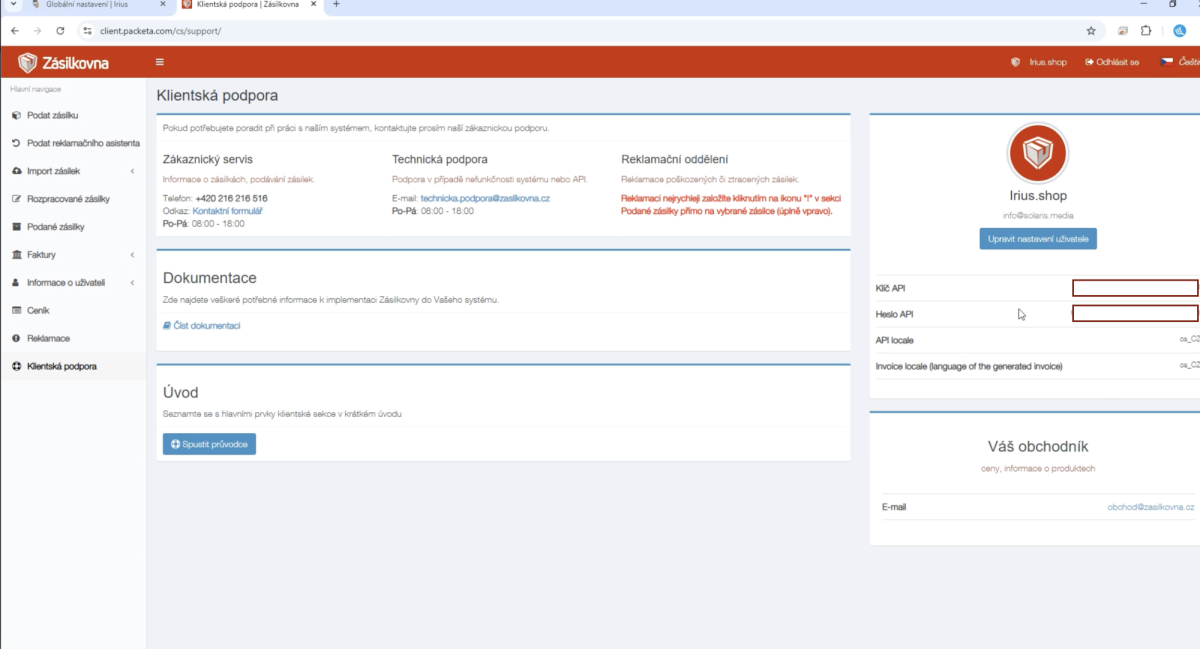Open a new browser tab with plus icon

tap(336, 5)
